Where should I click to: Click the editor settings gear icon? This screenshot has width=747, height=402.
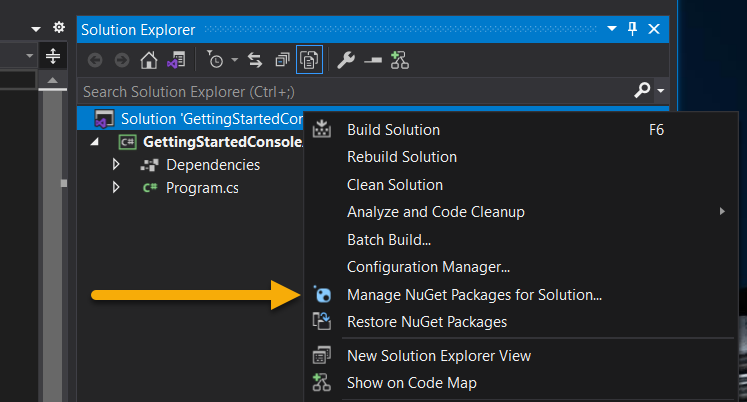coord(58,28)
